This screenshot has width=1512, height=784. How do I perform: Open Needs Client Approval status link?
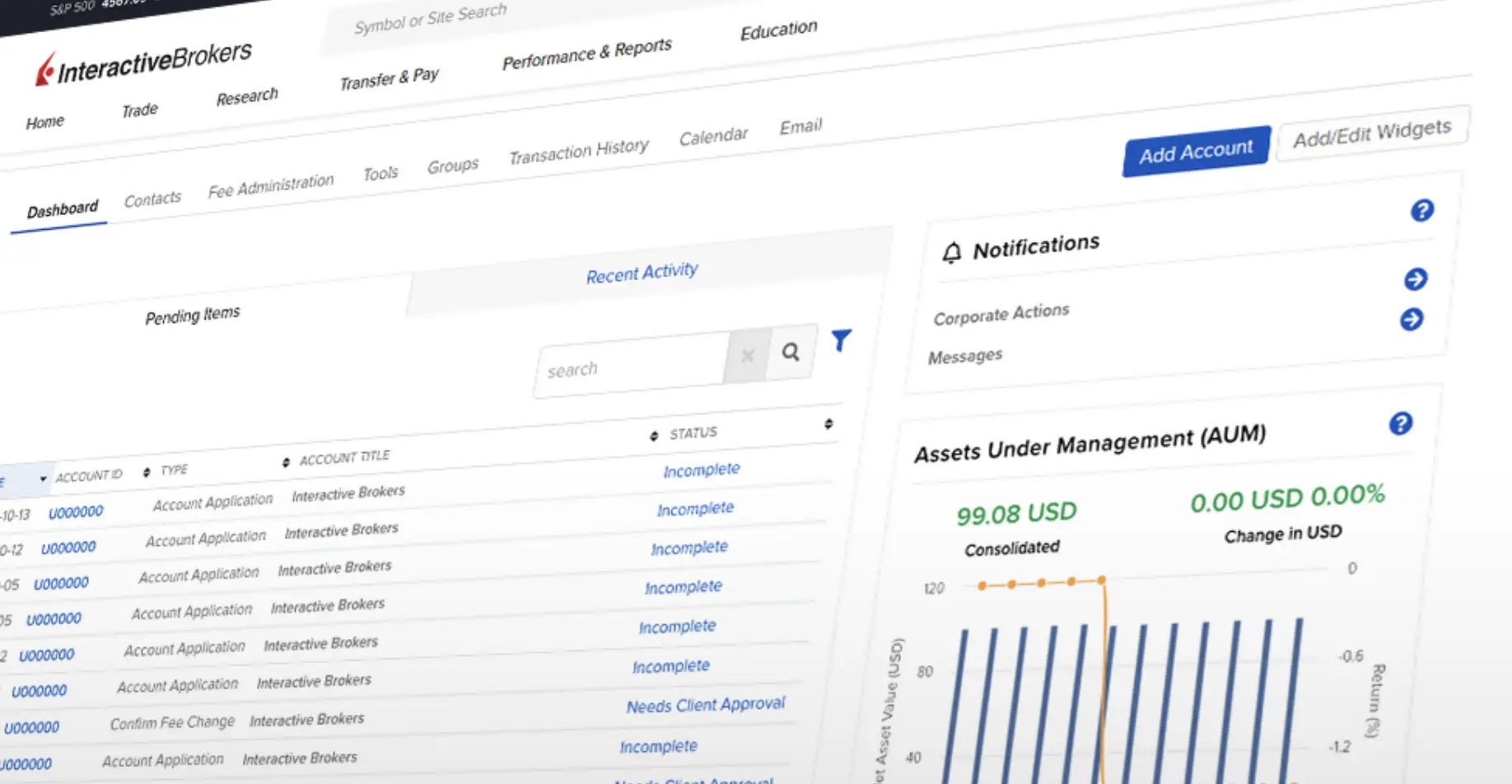(706, 706)
